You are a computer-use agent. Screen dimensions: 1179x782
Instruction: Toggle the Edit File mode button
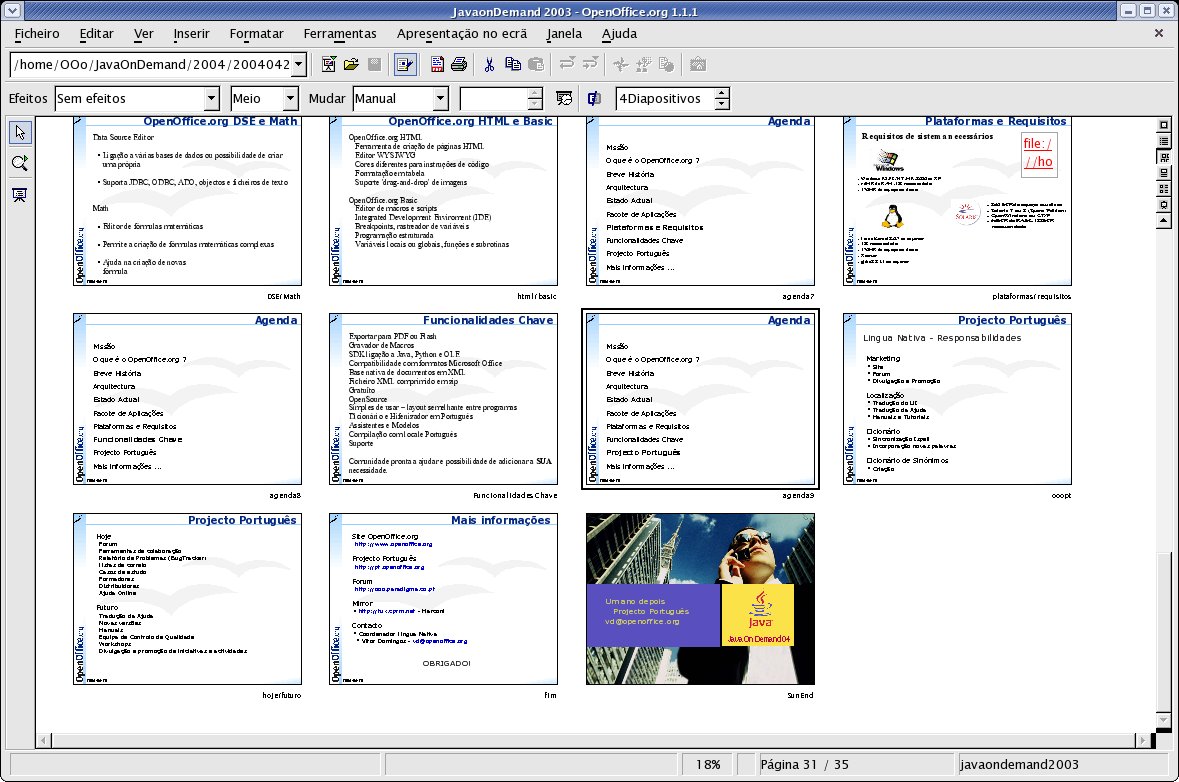click(x=405, y=65)
